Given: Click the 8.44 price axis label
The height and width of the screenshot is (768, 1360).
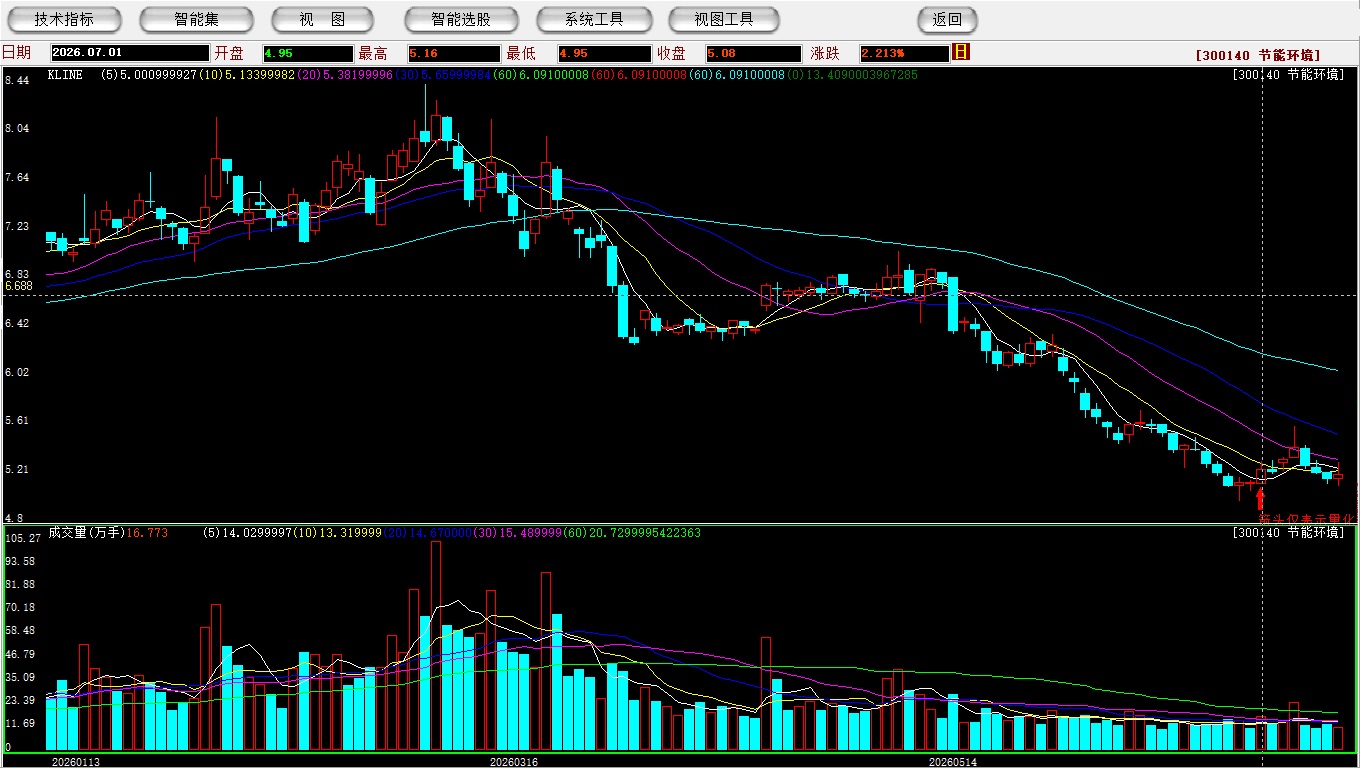Looking at the screenshot, I should pos(16,80).
